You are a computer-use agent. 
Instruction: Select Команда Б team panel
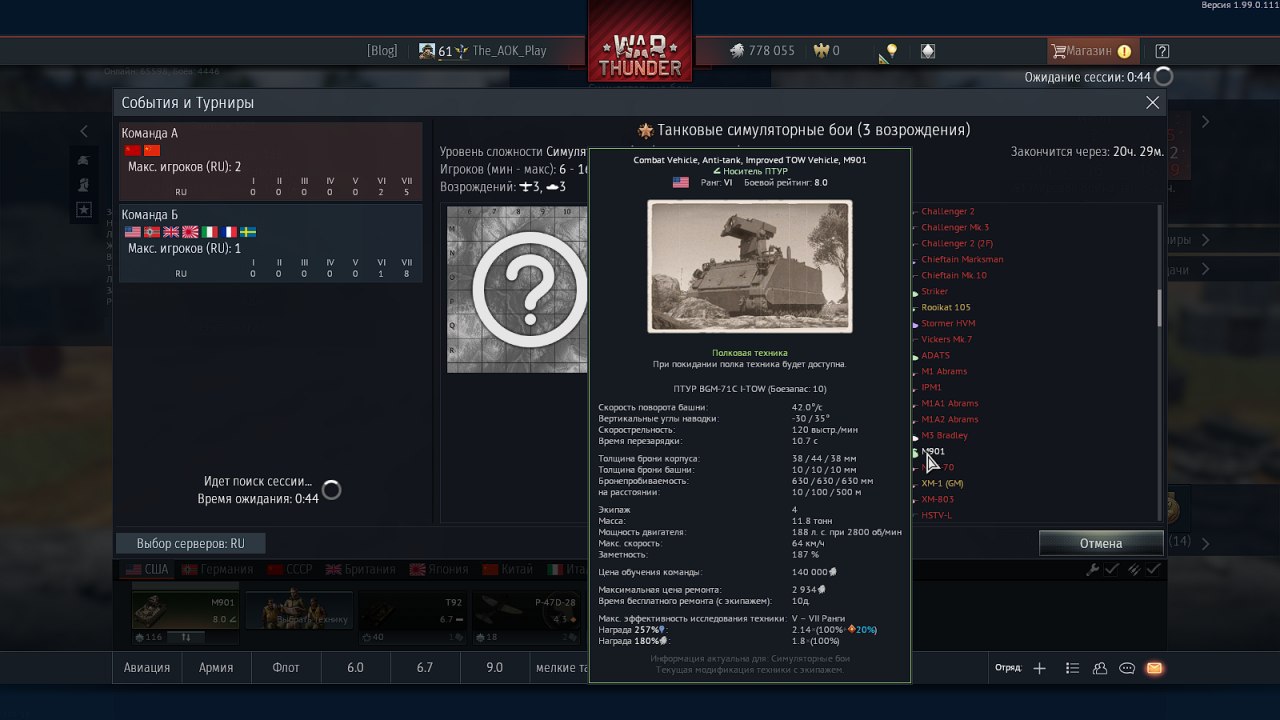pyautogui.click(x=270, y=243)
